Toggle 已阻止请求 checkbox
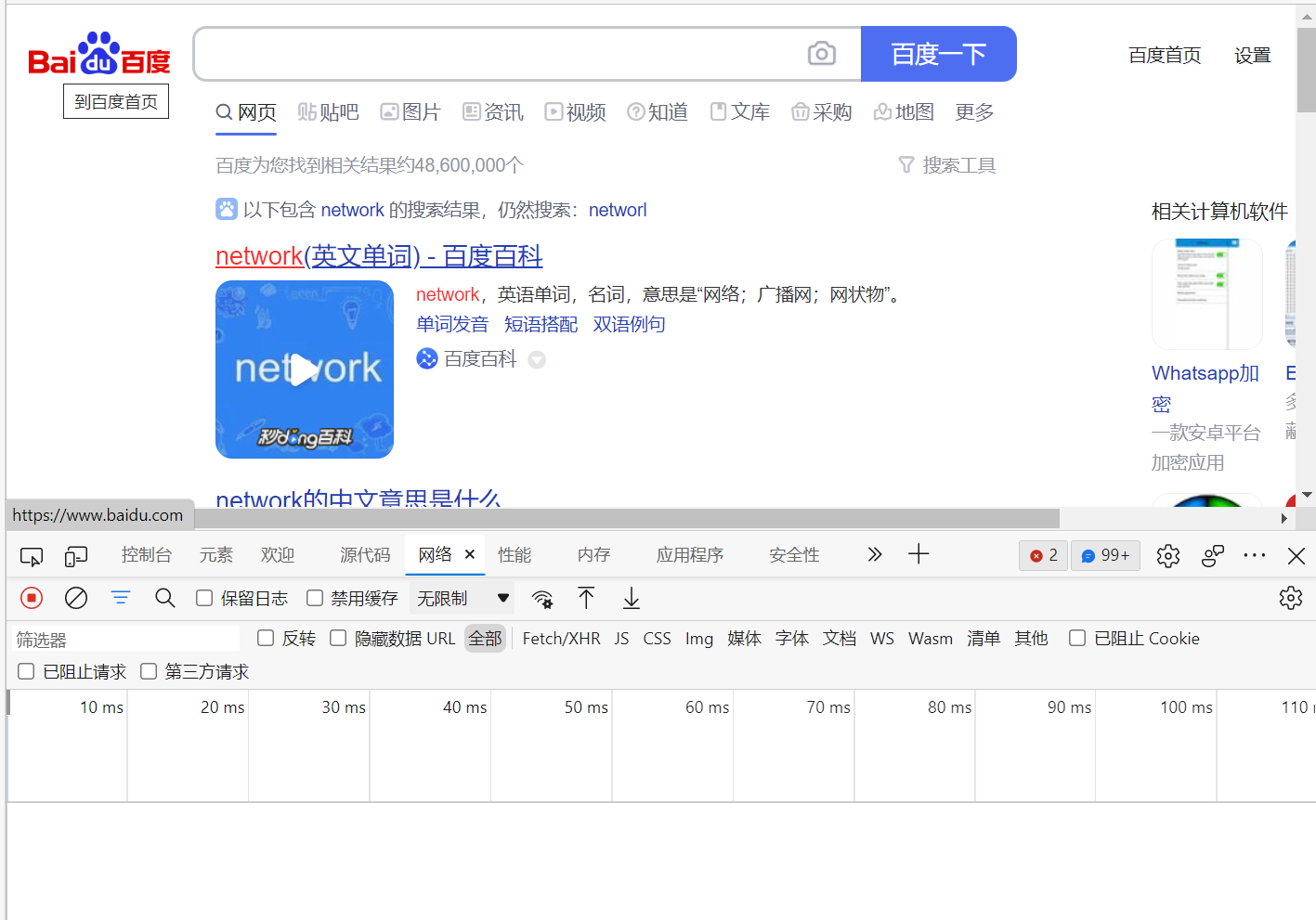The height and width of the screenshot is (920, 1316). point(26,671)
